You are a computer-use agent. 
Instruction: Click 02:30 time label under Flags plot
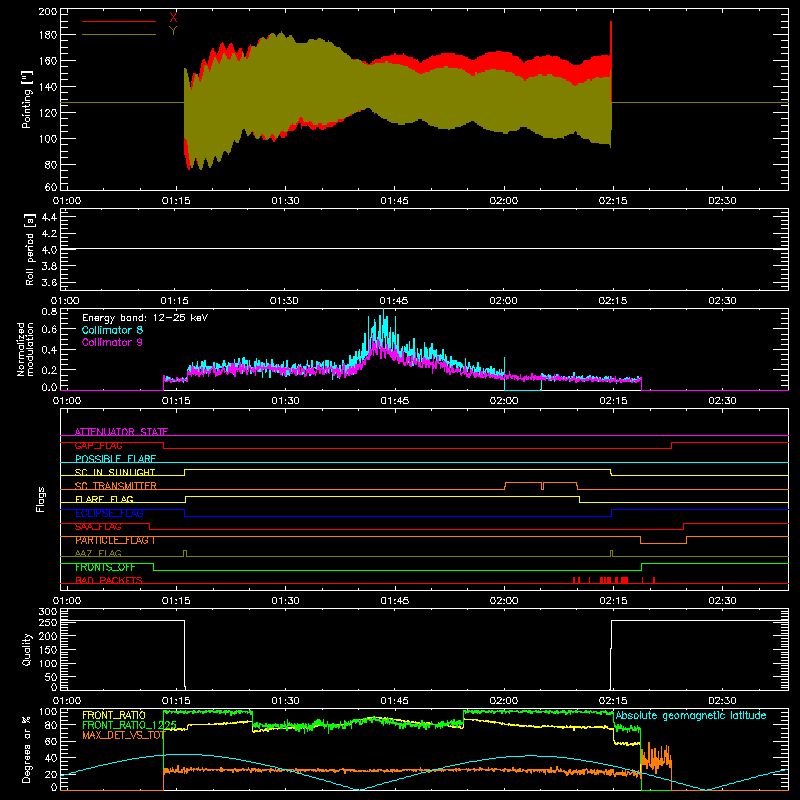[722, 601]
